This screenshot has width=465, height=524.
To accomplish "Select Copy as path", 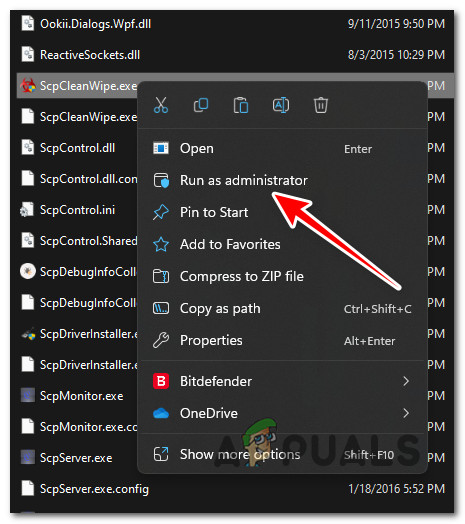I will pyautogui.click(x=282, y=309).
